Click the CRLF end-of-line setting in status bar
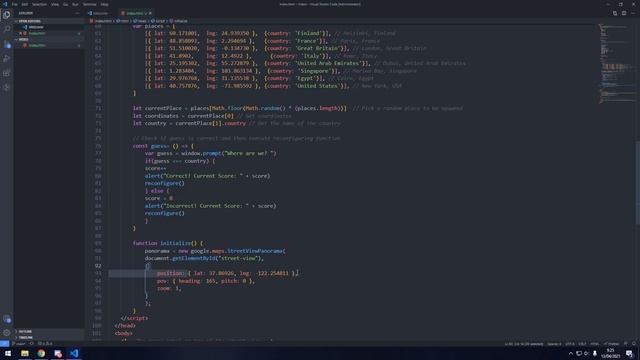The width and height of the screenshot is (640, 360). coord(582,344)
